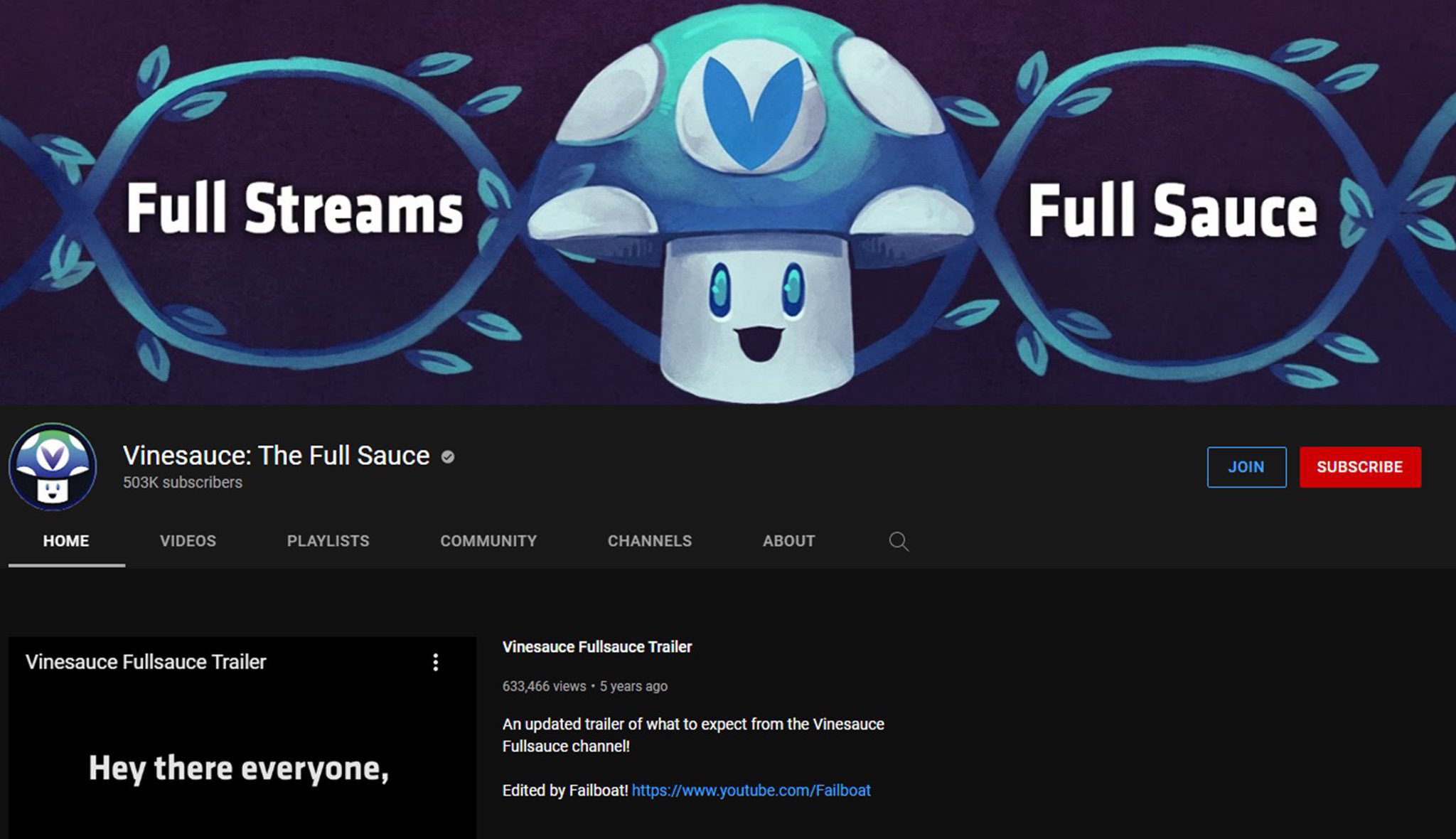Click the channel banner mushroom artwork
Screen dimensions: 1456x839
pyautogui.click(x=750, y=203)
